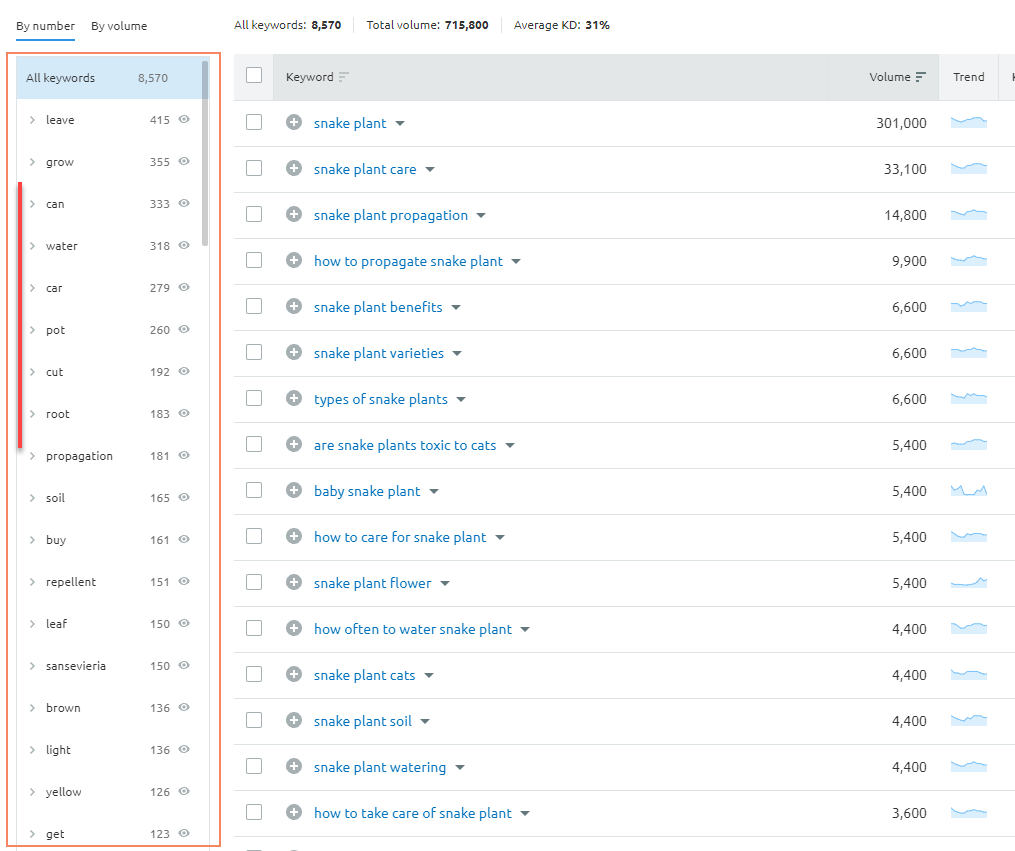Check the 'snake plant care' row checkbox
Image resolution: width=1015 pixels, height=851 pixels.
coord(254,168)
